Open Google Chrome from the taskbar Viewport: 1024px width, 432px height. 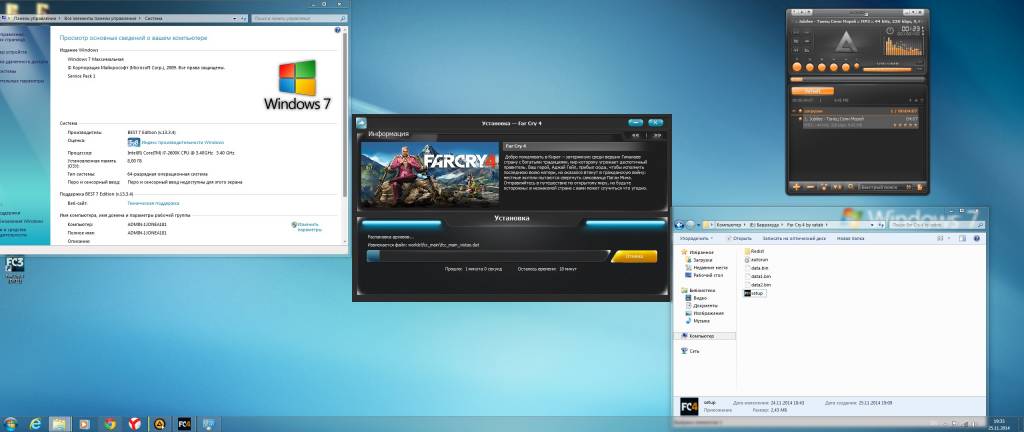click(110, 424)
